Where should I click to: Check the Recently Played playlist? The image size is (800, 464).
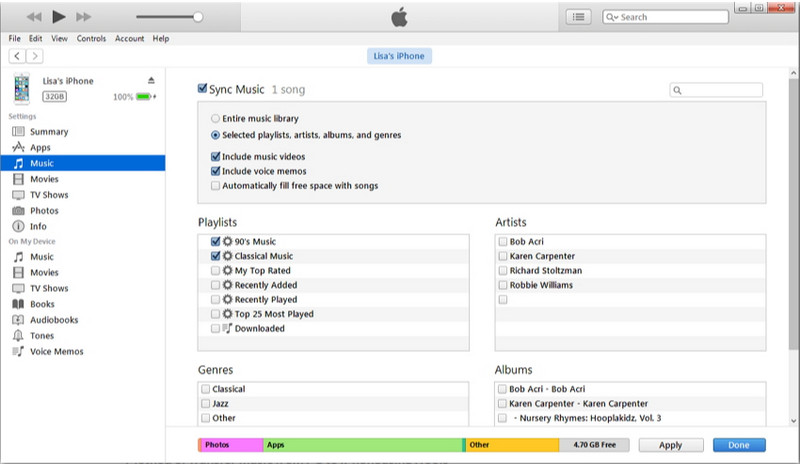coord(215,300)
